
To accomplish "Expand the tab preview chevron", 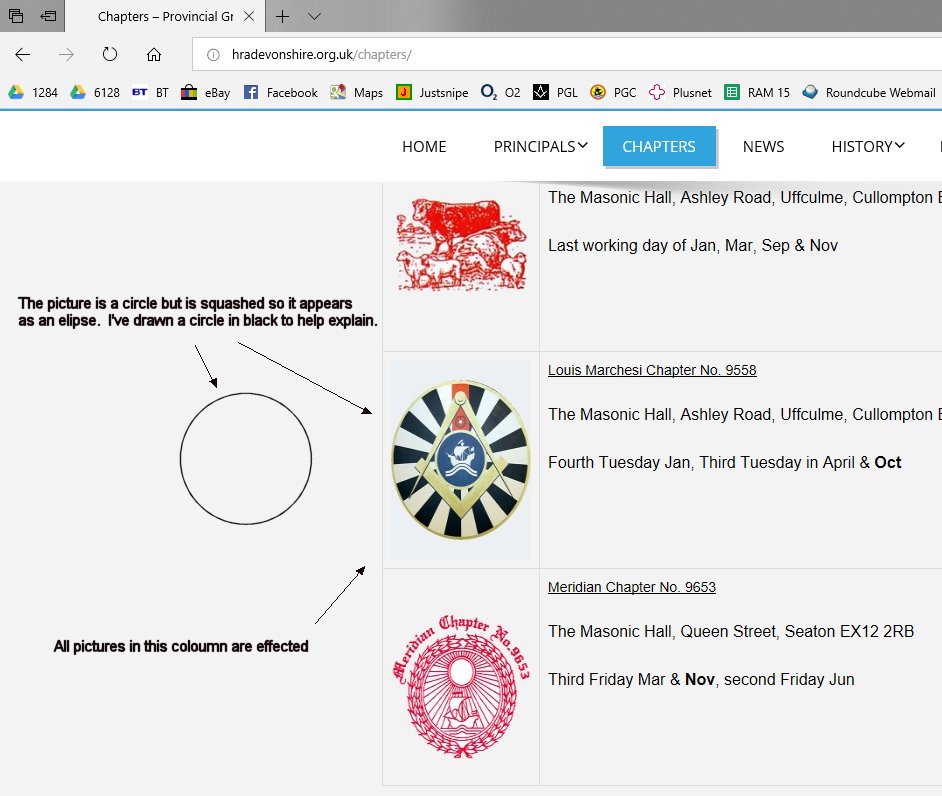I will coord(314,17).
